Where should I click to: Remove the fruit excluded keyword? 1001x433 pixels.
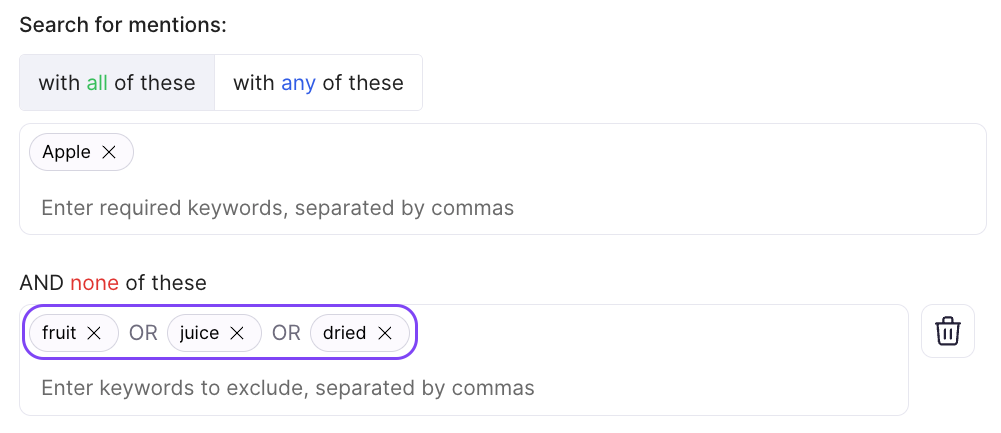[x=94, y=333]
